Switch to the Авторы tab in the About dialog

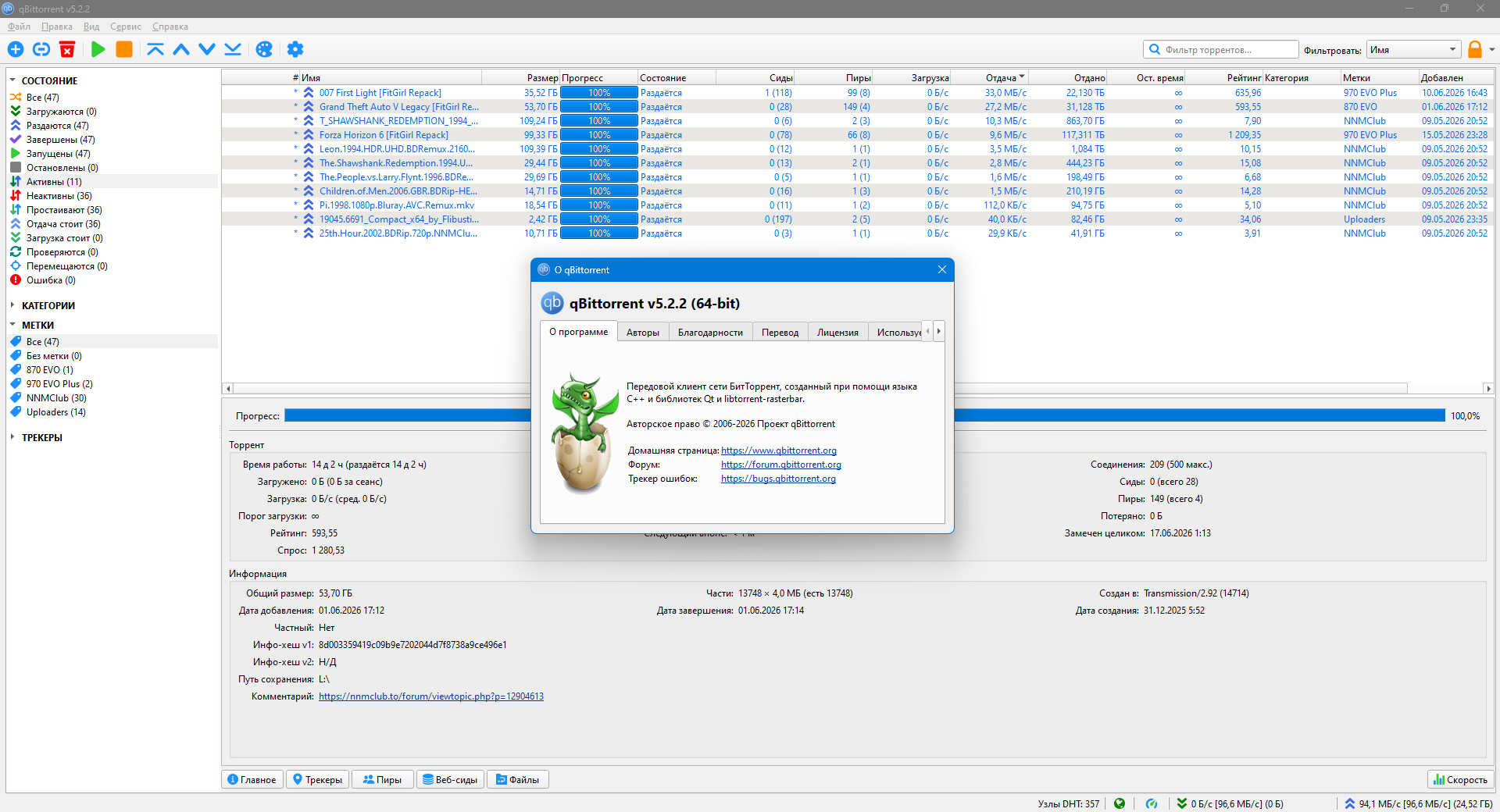tap(642, 333)
